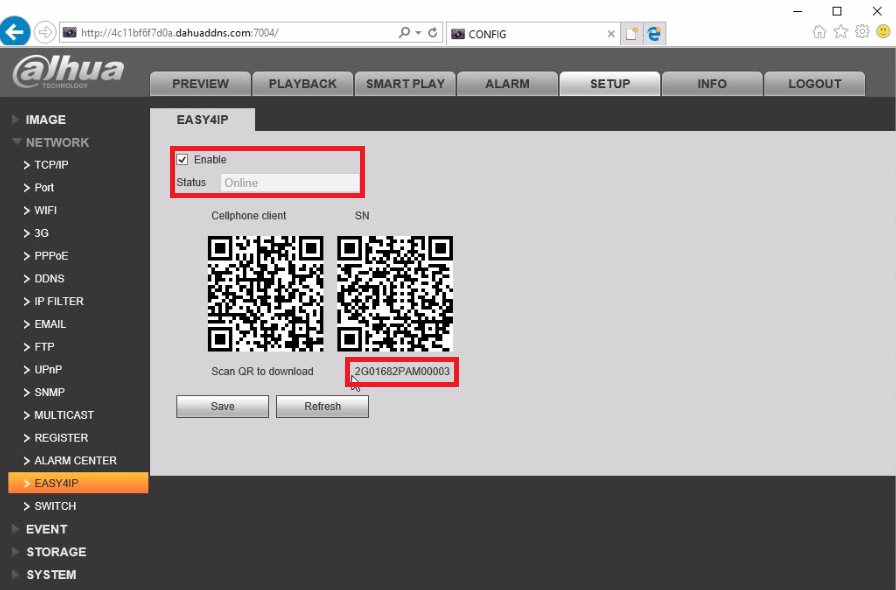
Task: Click the Internet Explorer icon beside tabs
Action: pos(654,34)
